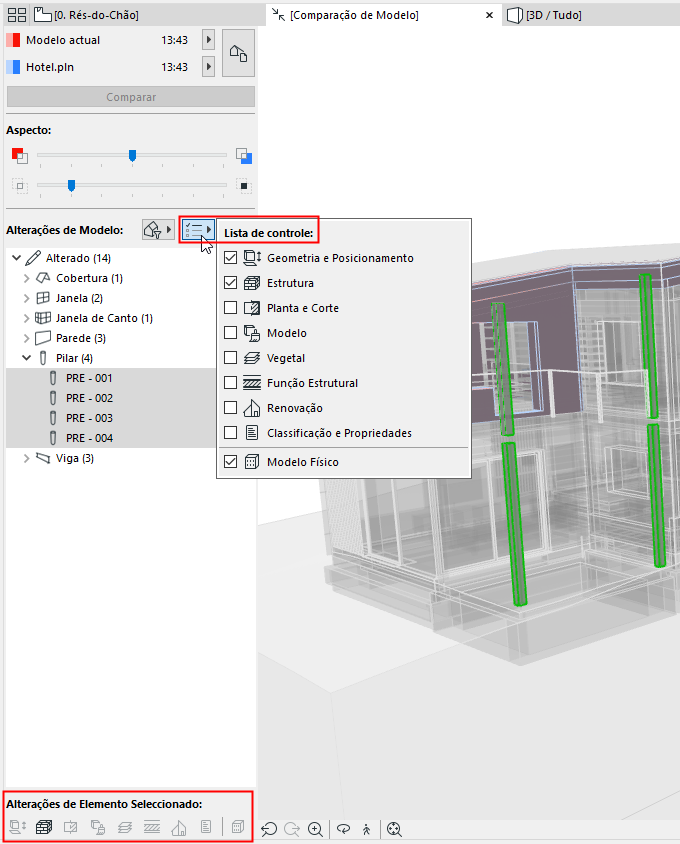
Task: Open the model filter icon beside Alterações de Modelo
Action: coord(158,230)
